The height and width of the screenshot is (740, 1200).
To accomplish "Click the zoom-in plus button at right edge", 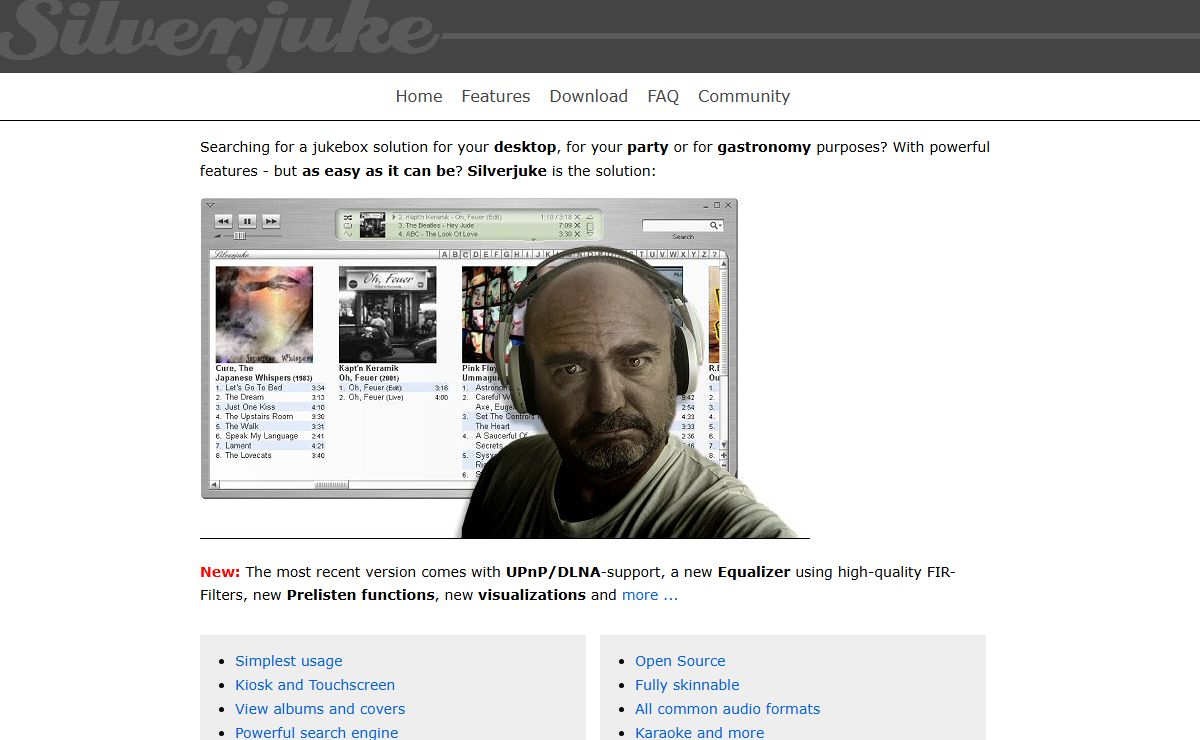I will 723,455.
